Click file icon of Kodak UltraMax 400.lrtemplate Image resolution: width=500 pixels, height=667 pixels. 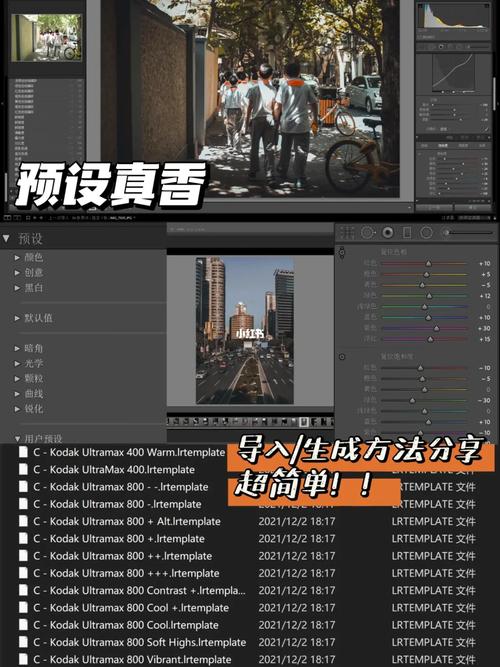[24, 470]
